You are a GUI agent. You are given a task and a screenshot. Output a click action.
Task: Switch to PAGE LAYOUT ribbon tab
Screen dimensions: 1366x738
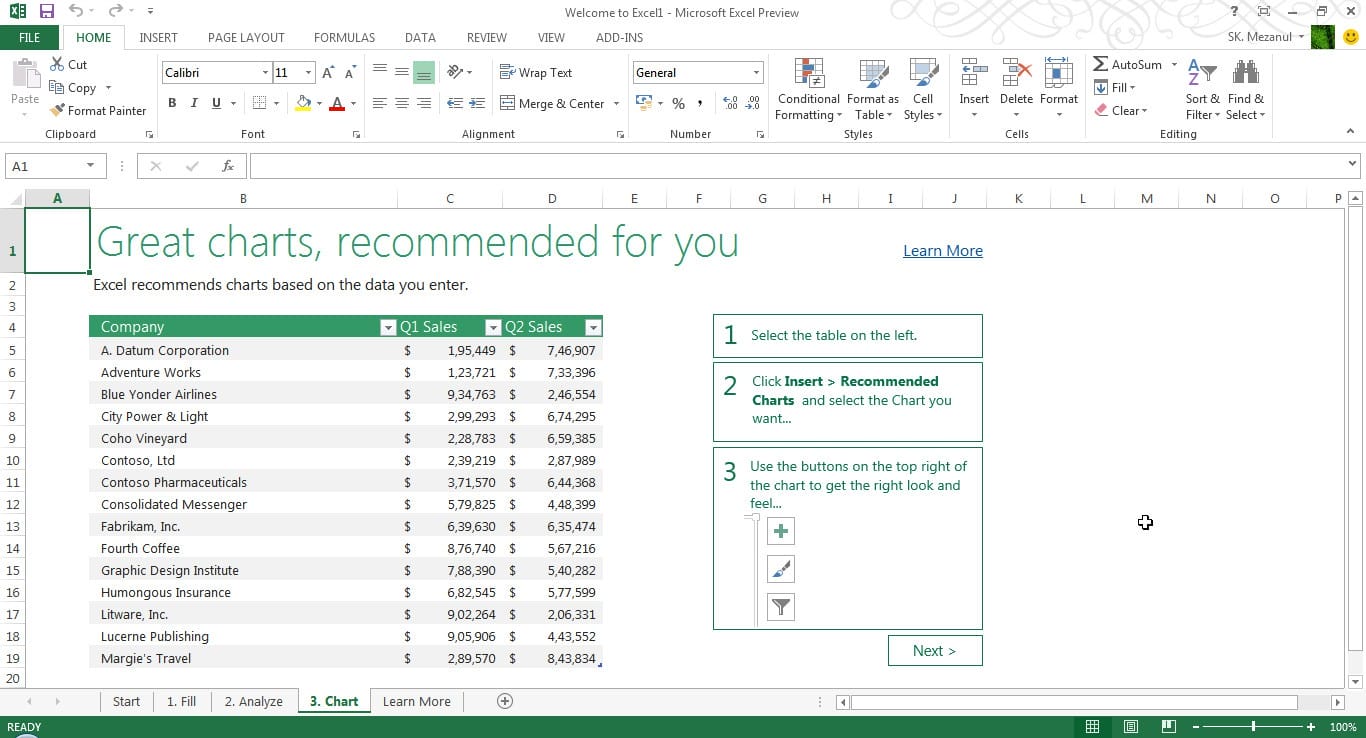point(246,38)
